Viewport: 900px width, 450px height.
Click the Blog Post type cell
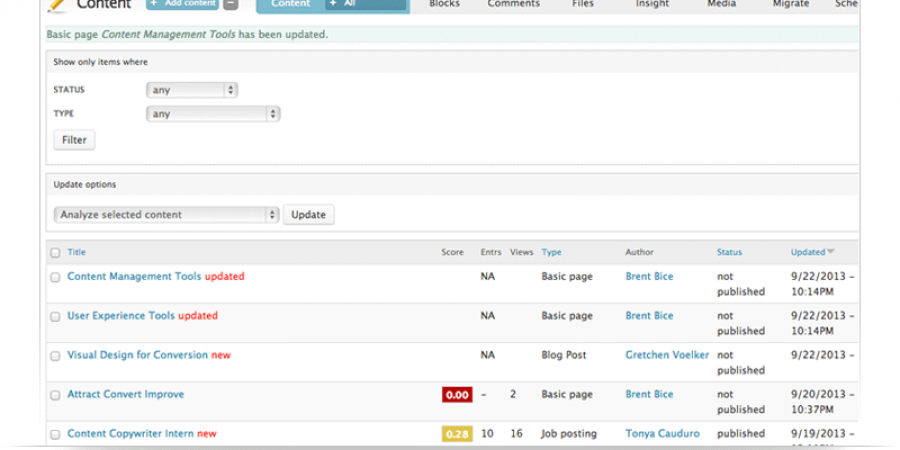point(564,355)
